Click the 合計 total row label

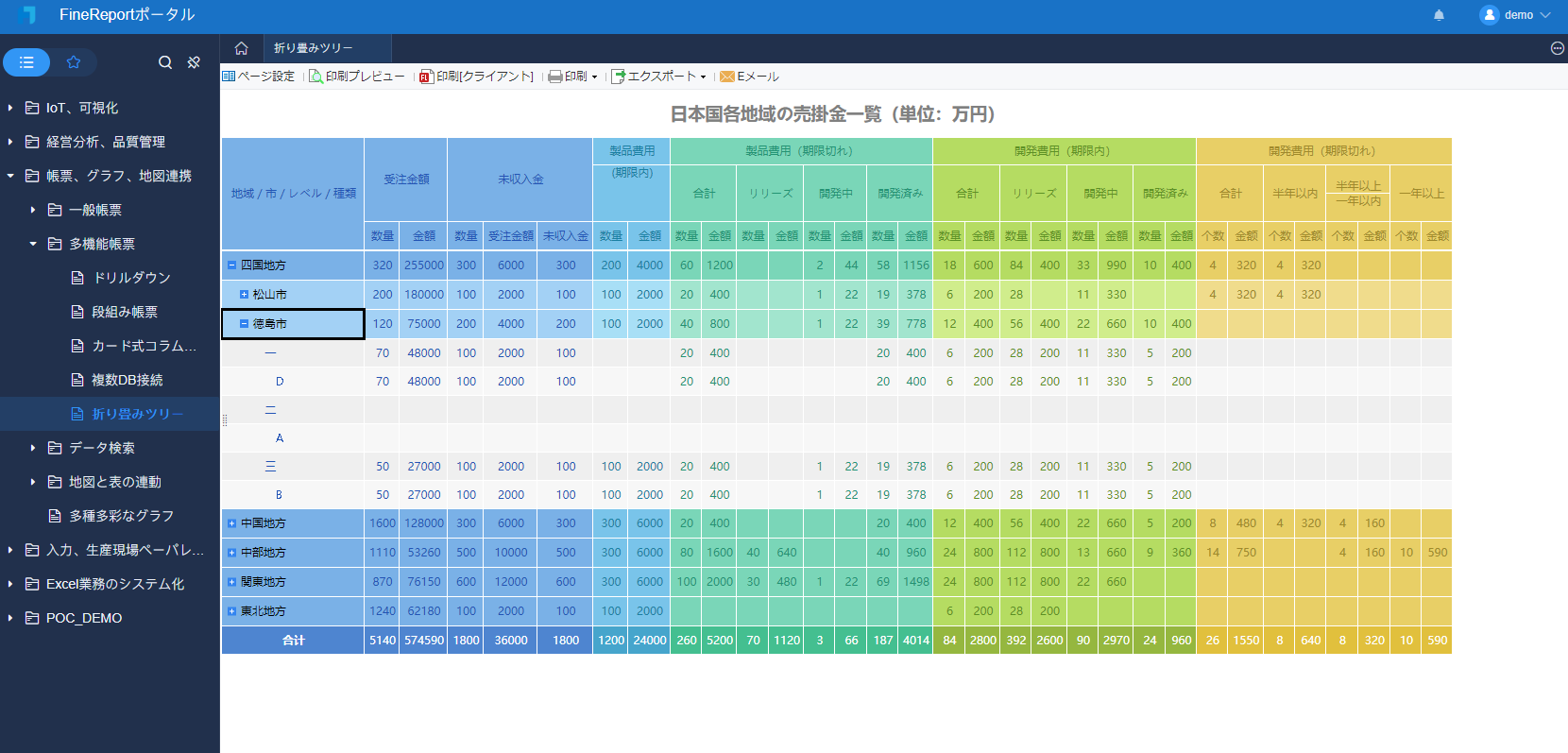coord(293,641)
